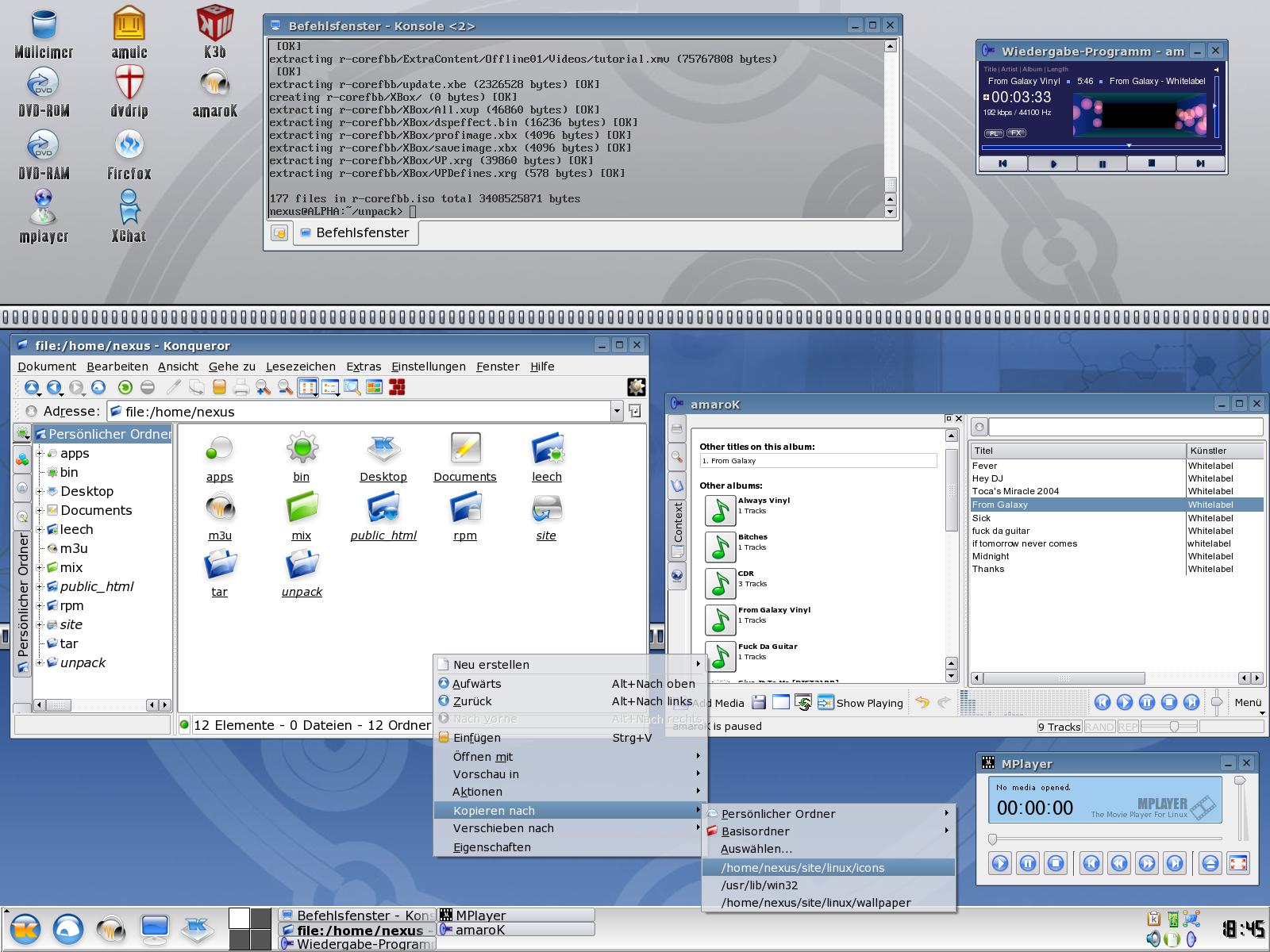Toggle the FX effects button in player
The image size is (1270, 952).
(1016, 133)
